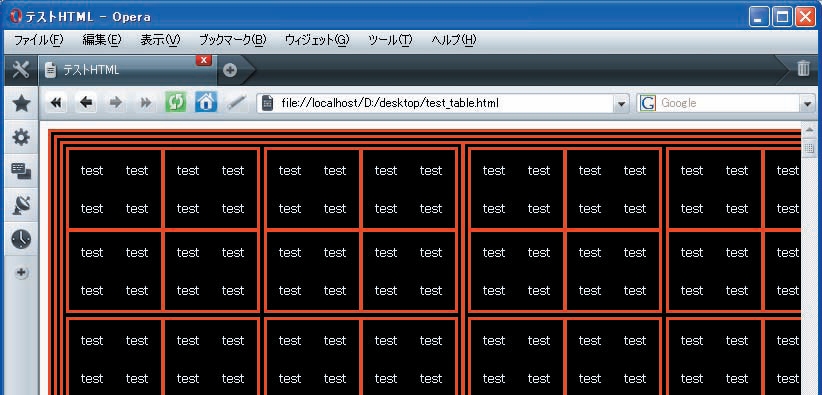This screenshot has width=822, height=395.
Task: Reload the page with green Reload icon
Action: (176, 103)
